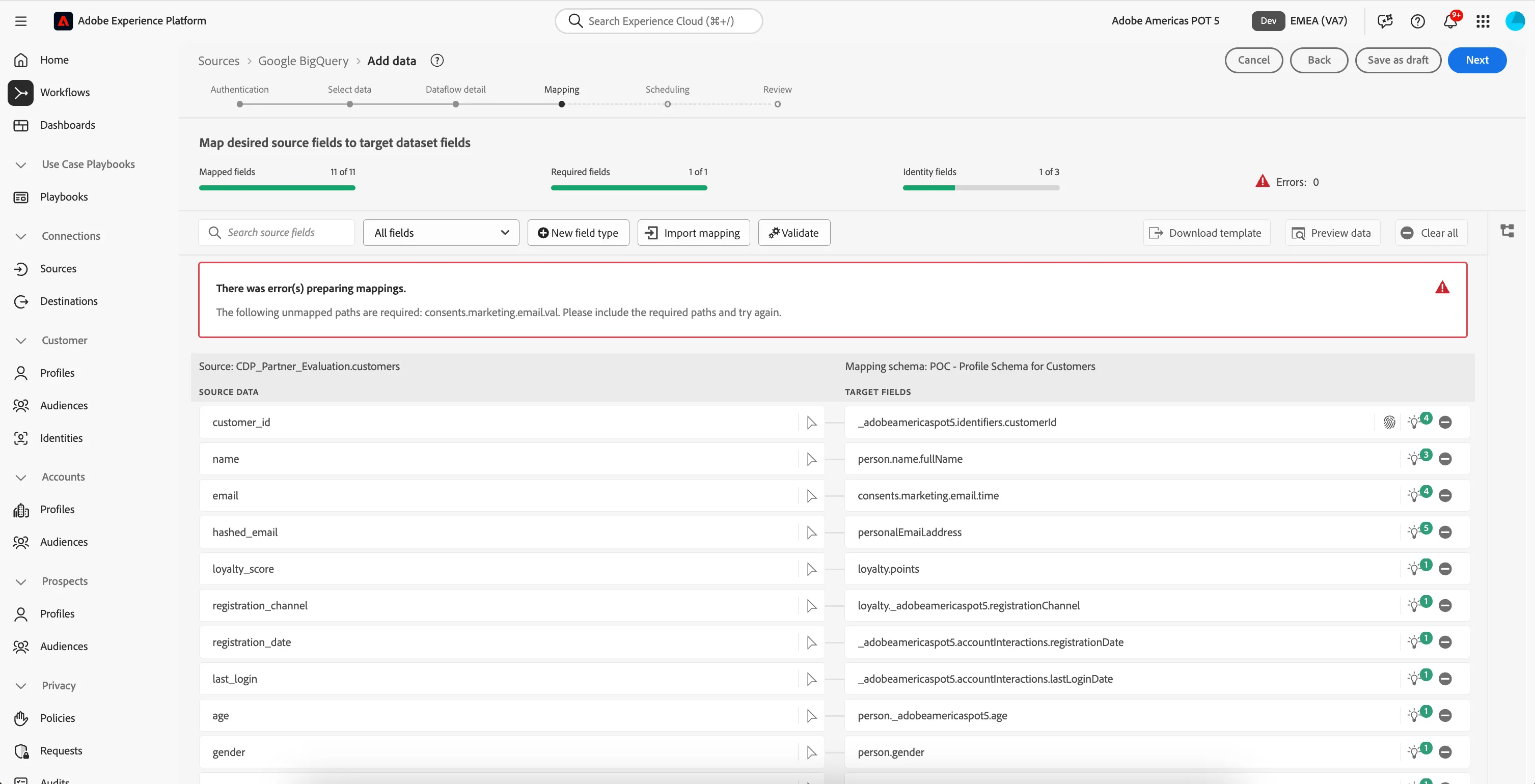1535x784 pixels.
Task: Open the hamburger navigation menu
Action: (x=21, y=21)
